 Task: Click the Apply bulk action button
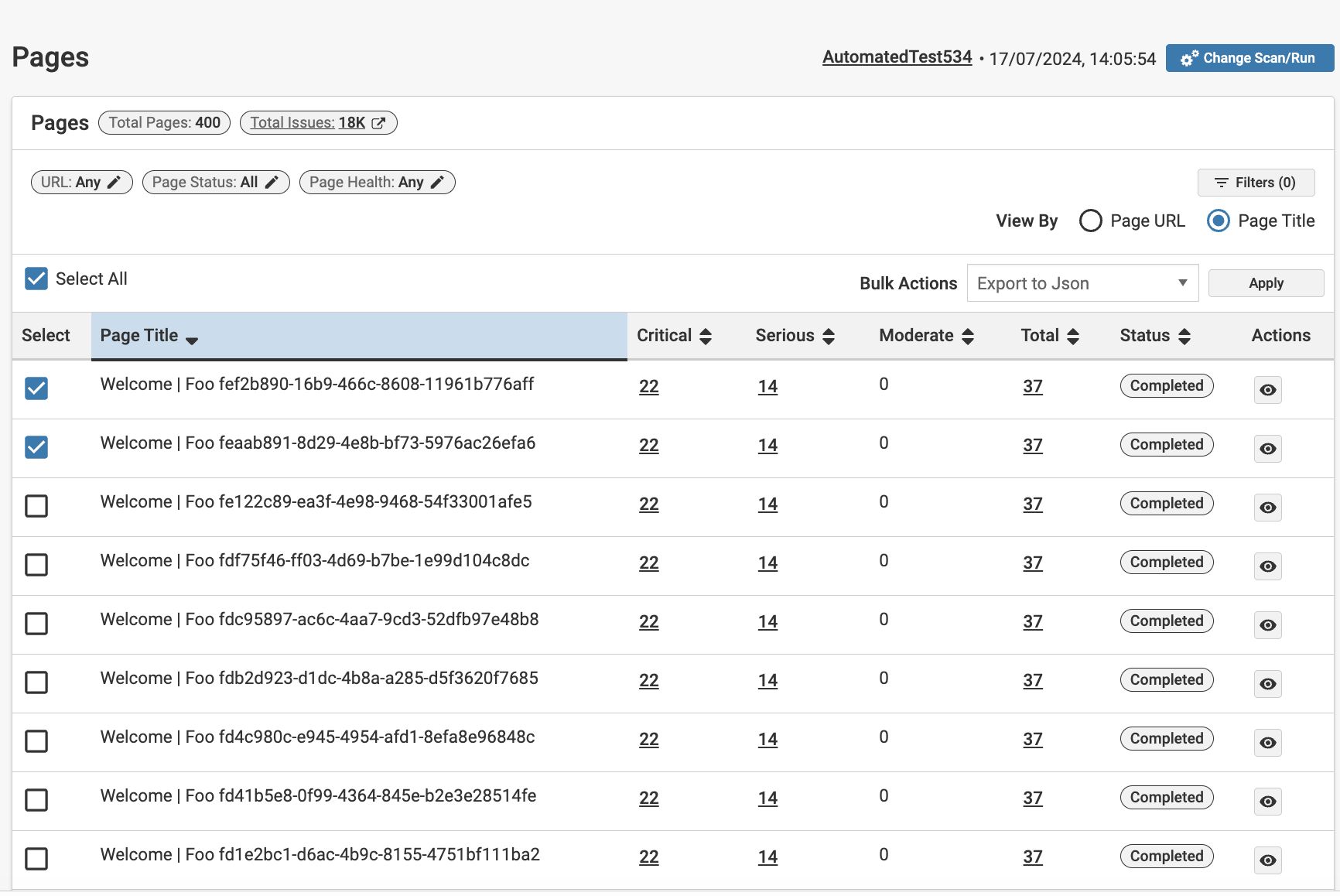[x=1265, y=283]
